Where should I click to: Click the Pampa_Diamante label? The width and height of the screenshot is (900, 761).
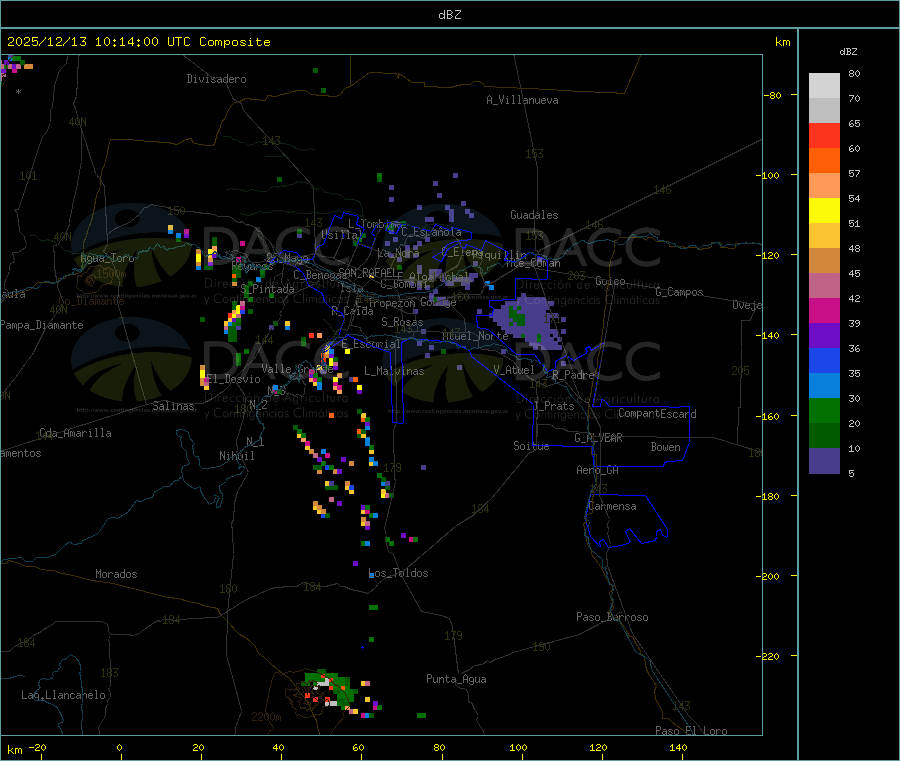point(42,325)
